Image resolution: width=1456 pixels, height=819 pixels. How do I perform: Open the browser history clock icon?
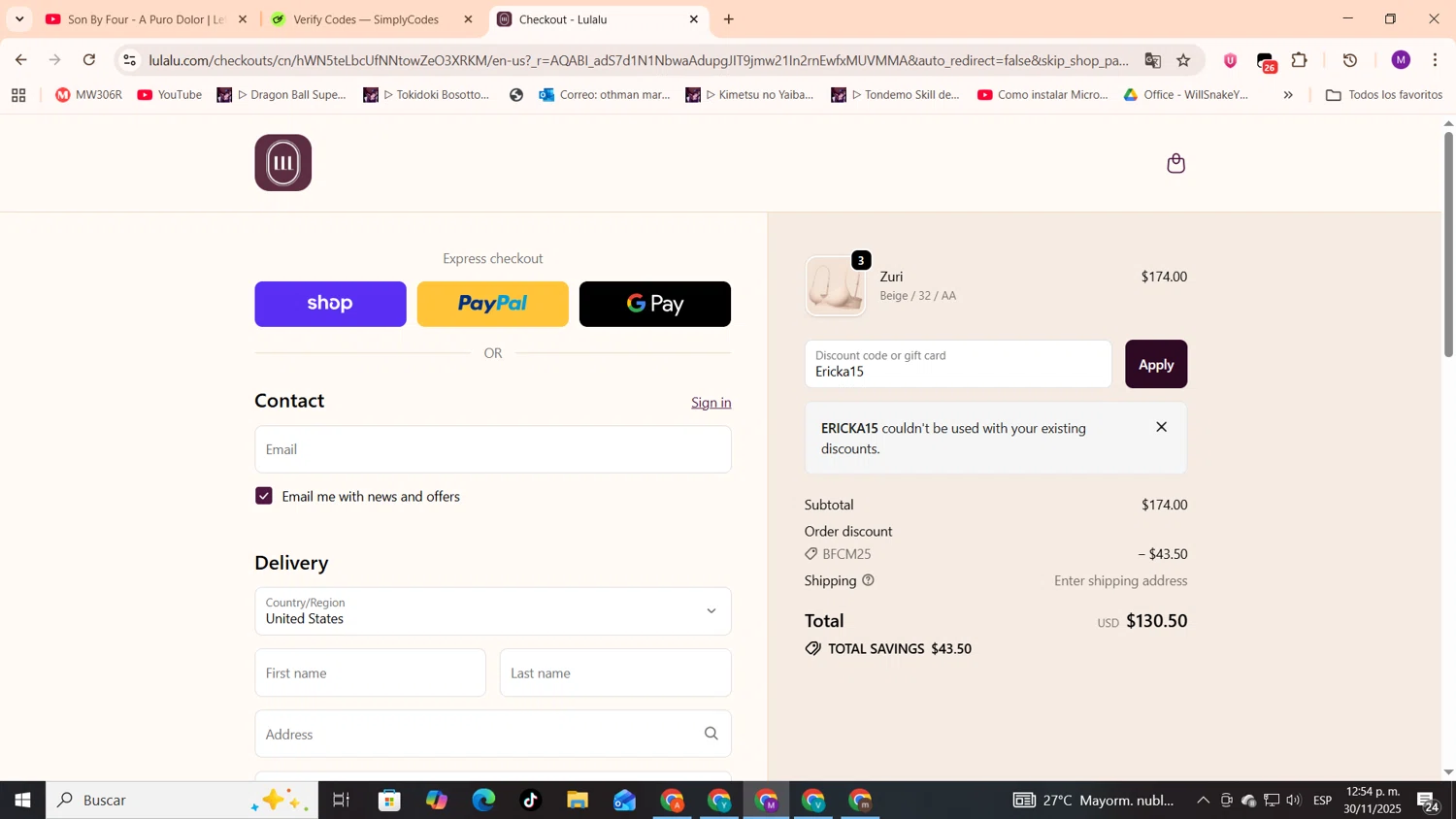[1350, 60]
